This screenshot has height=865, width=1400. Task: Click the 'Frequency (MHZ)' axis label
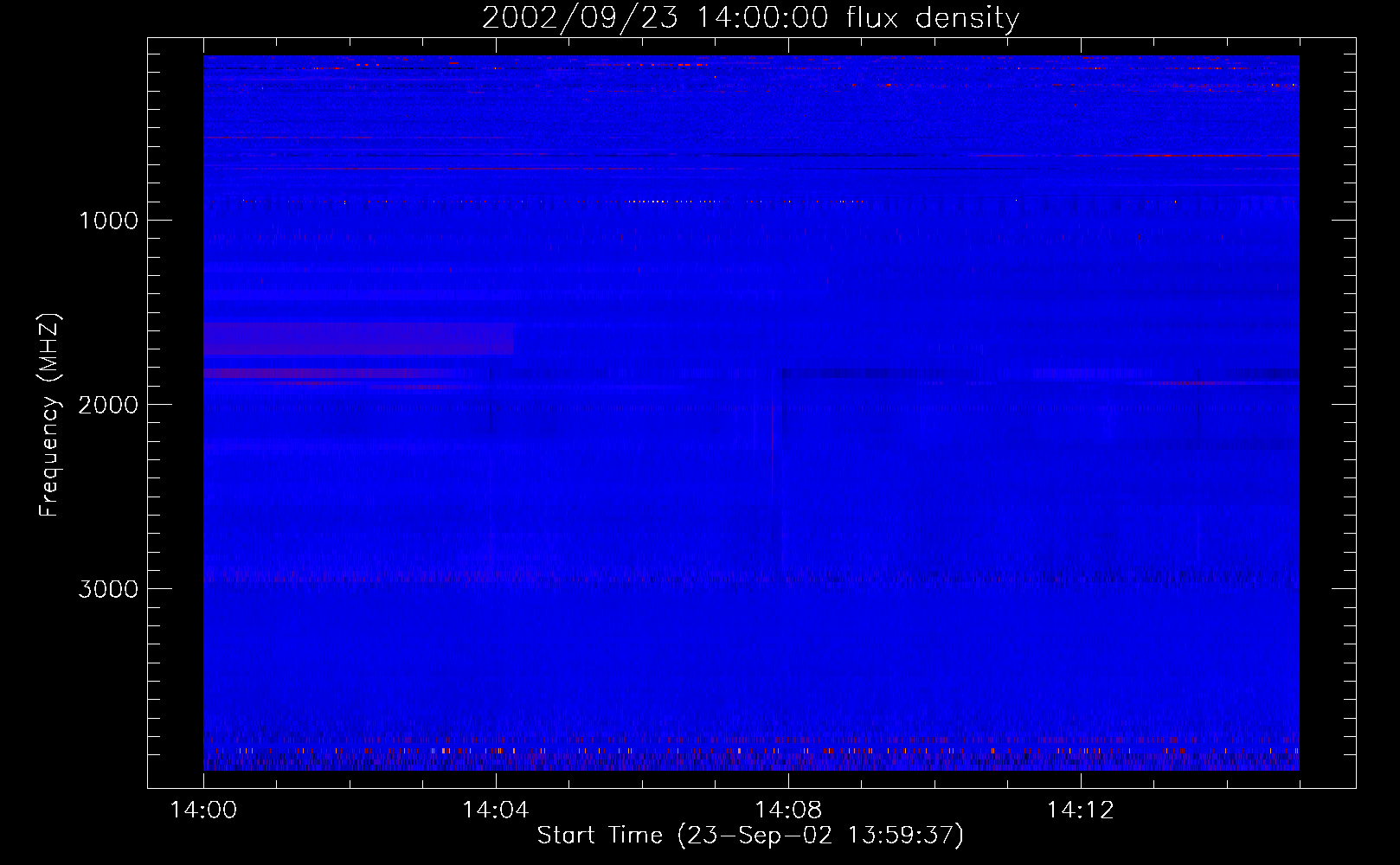[49, 415]
